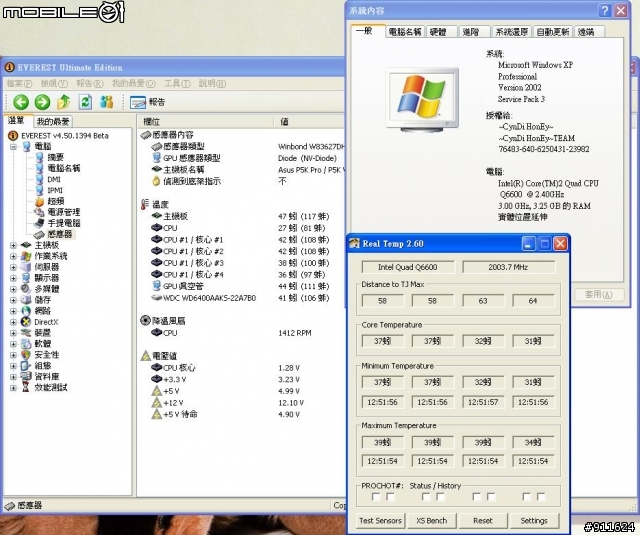Click the 欄位 column header in EVEREST
This screenshot has height=535, width=640.
pos(205,121)
